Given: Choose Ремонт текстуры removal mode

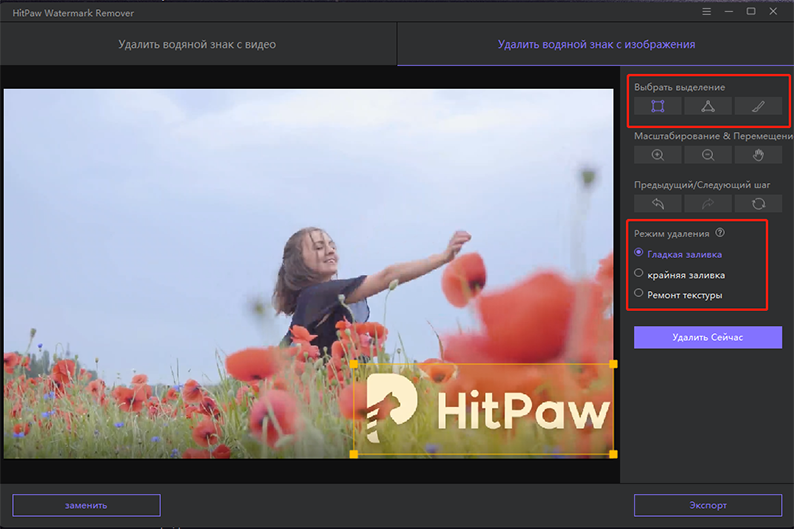Looking at the screenshot, I should pos(678,295).
